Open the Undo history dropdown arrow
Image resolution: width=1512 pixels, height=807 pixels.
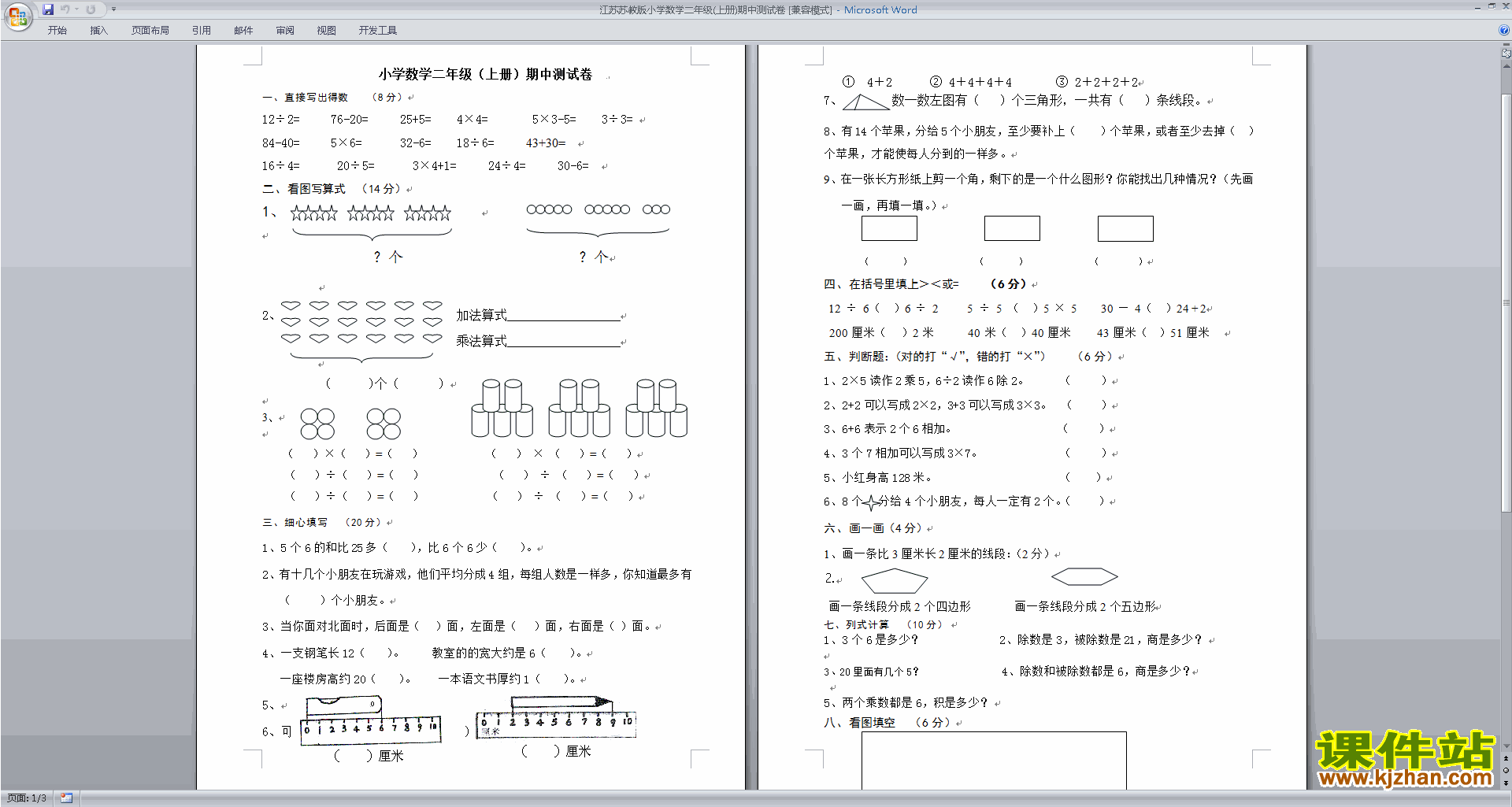77,9
